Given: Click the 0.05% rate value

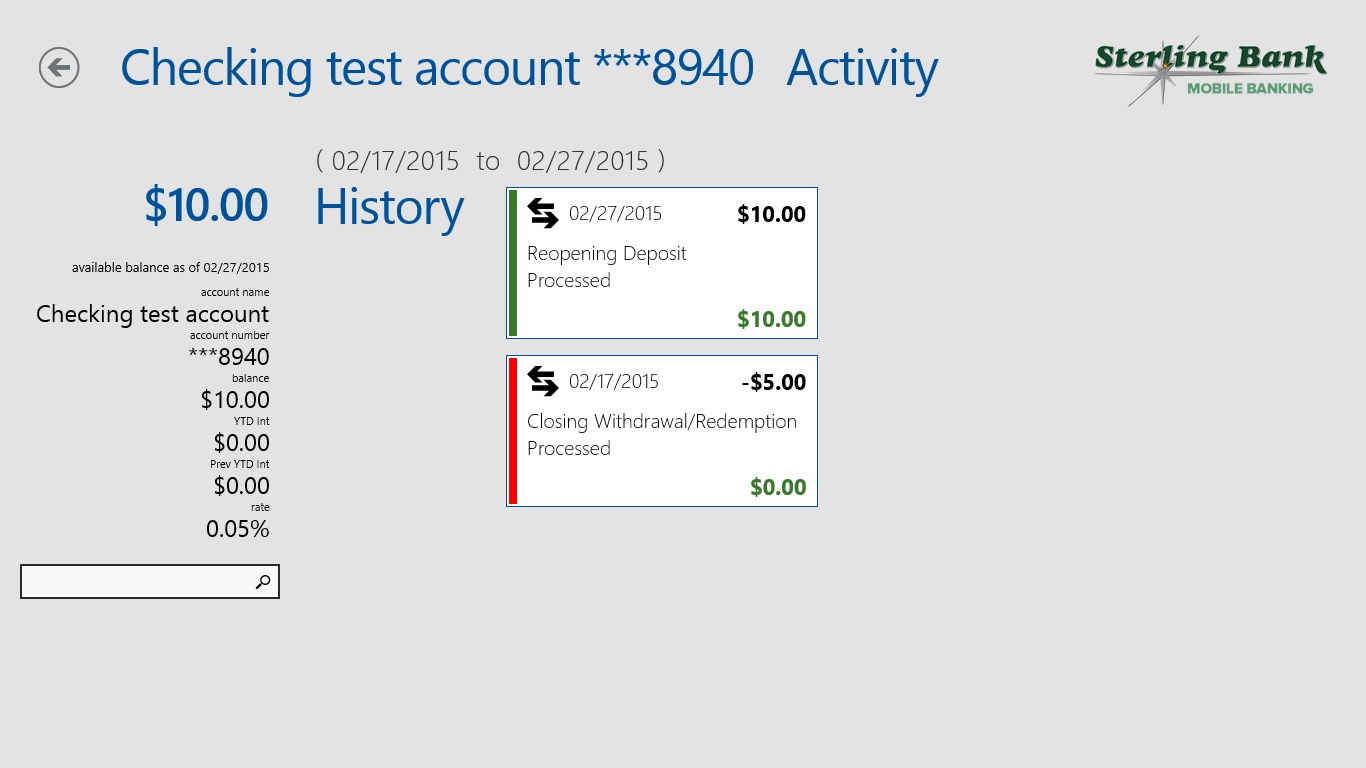Looking at the screenshot, I should point(237,529).
